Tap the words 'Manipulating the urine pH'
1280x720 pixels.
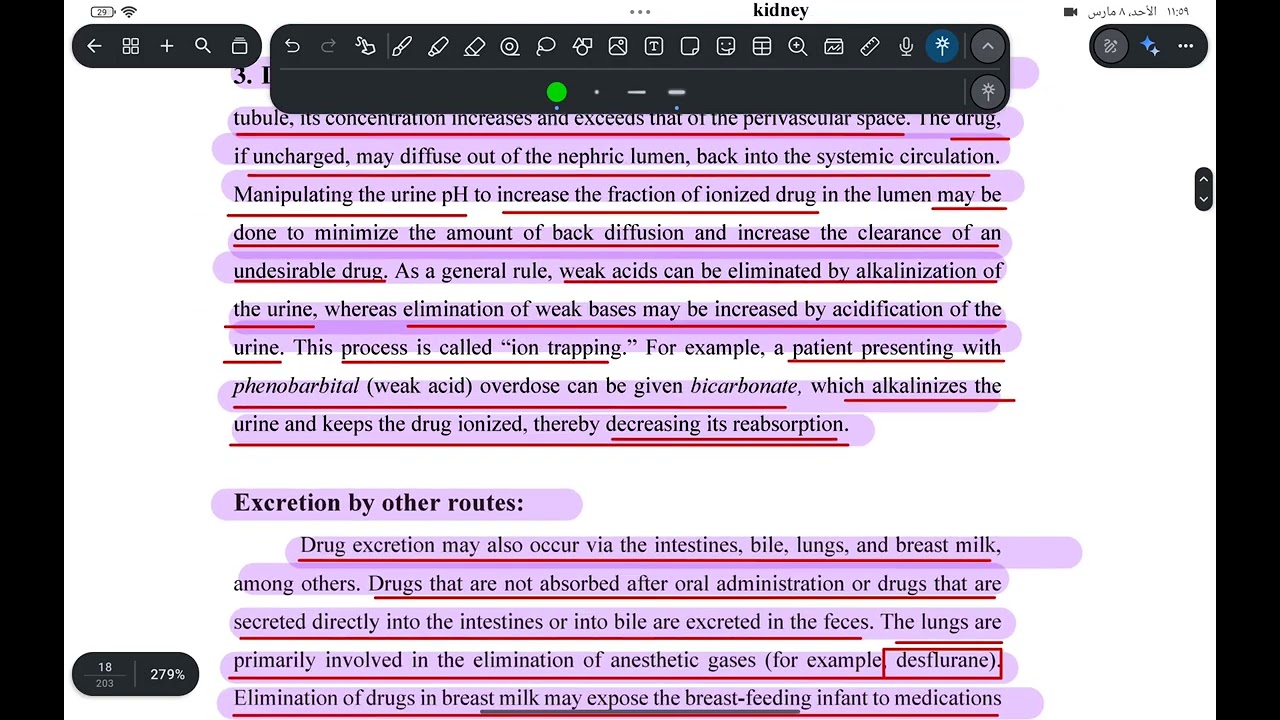350,195
